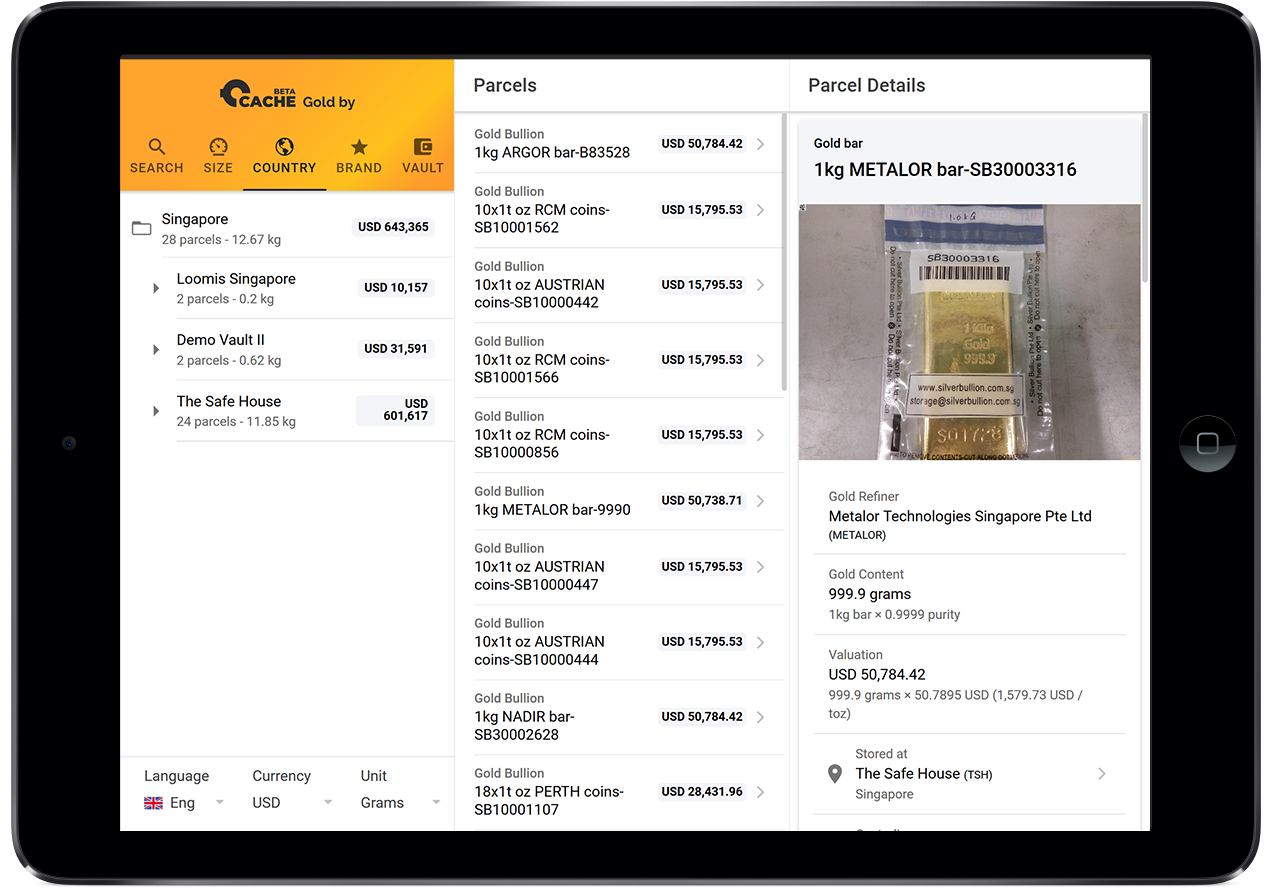Open the Currency dropdown set to USD

[292, 803]
